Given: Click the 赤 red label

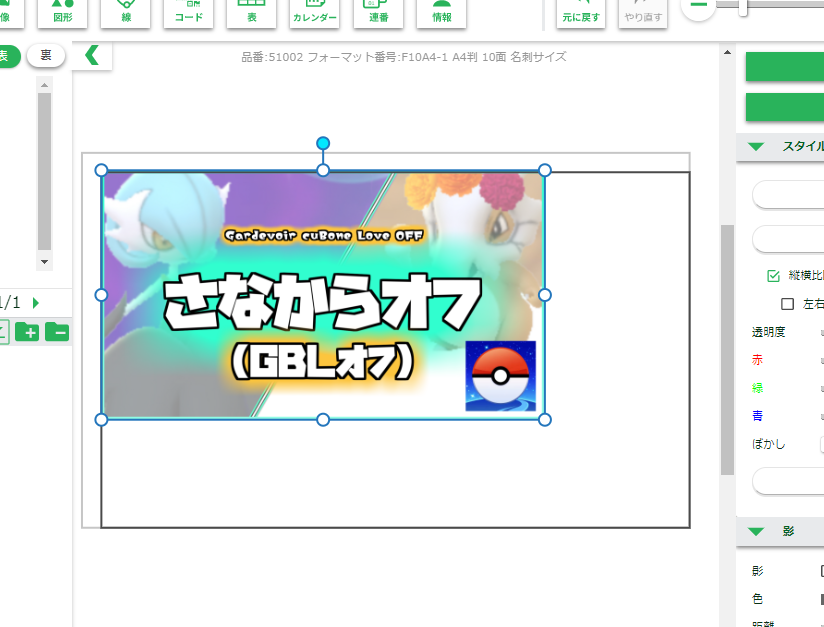Looking at the screenshot, I should [757, 360].
